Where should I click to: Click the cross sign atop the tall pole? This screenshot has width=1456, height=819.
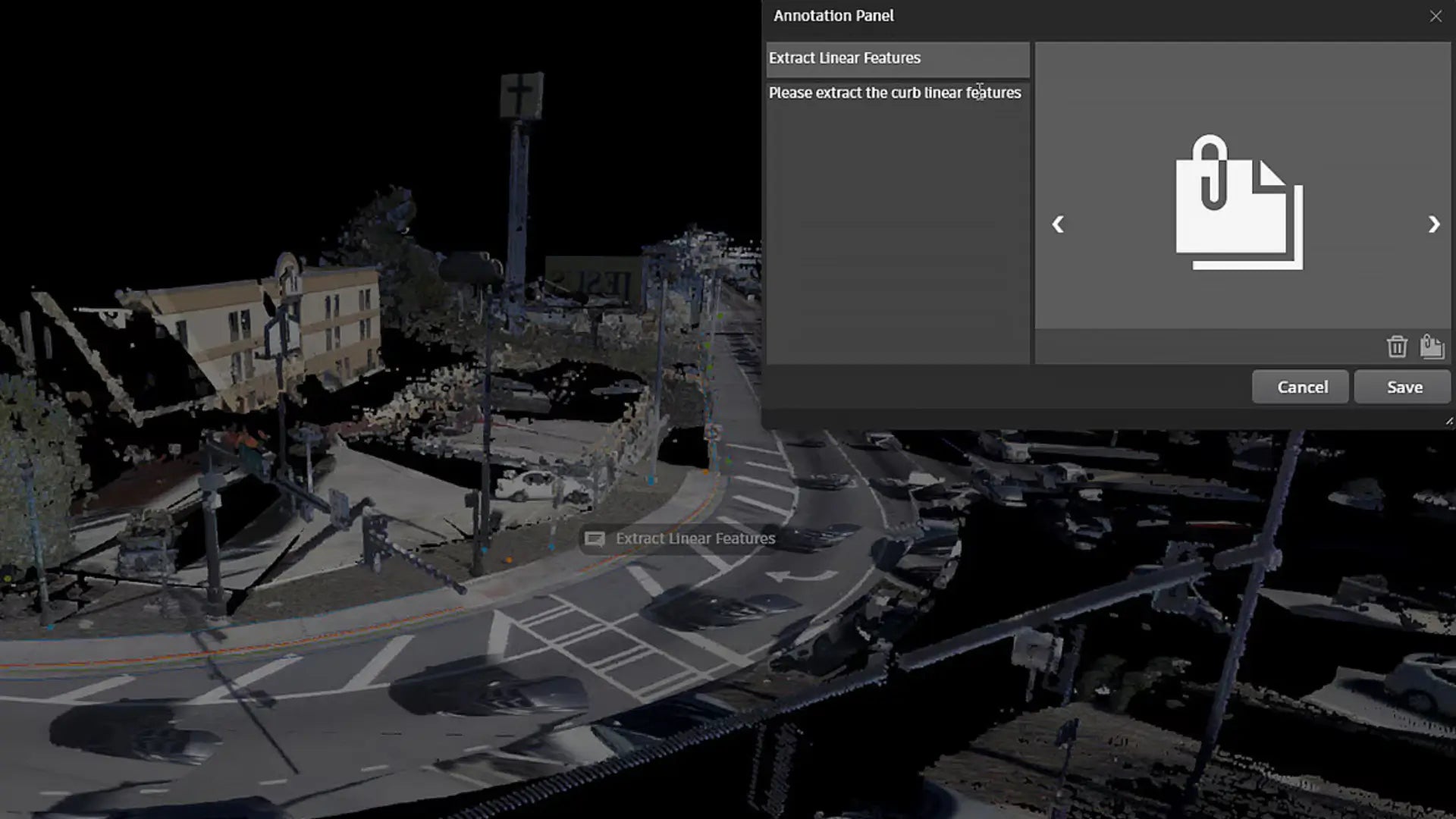[x=521, y=93]
